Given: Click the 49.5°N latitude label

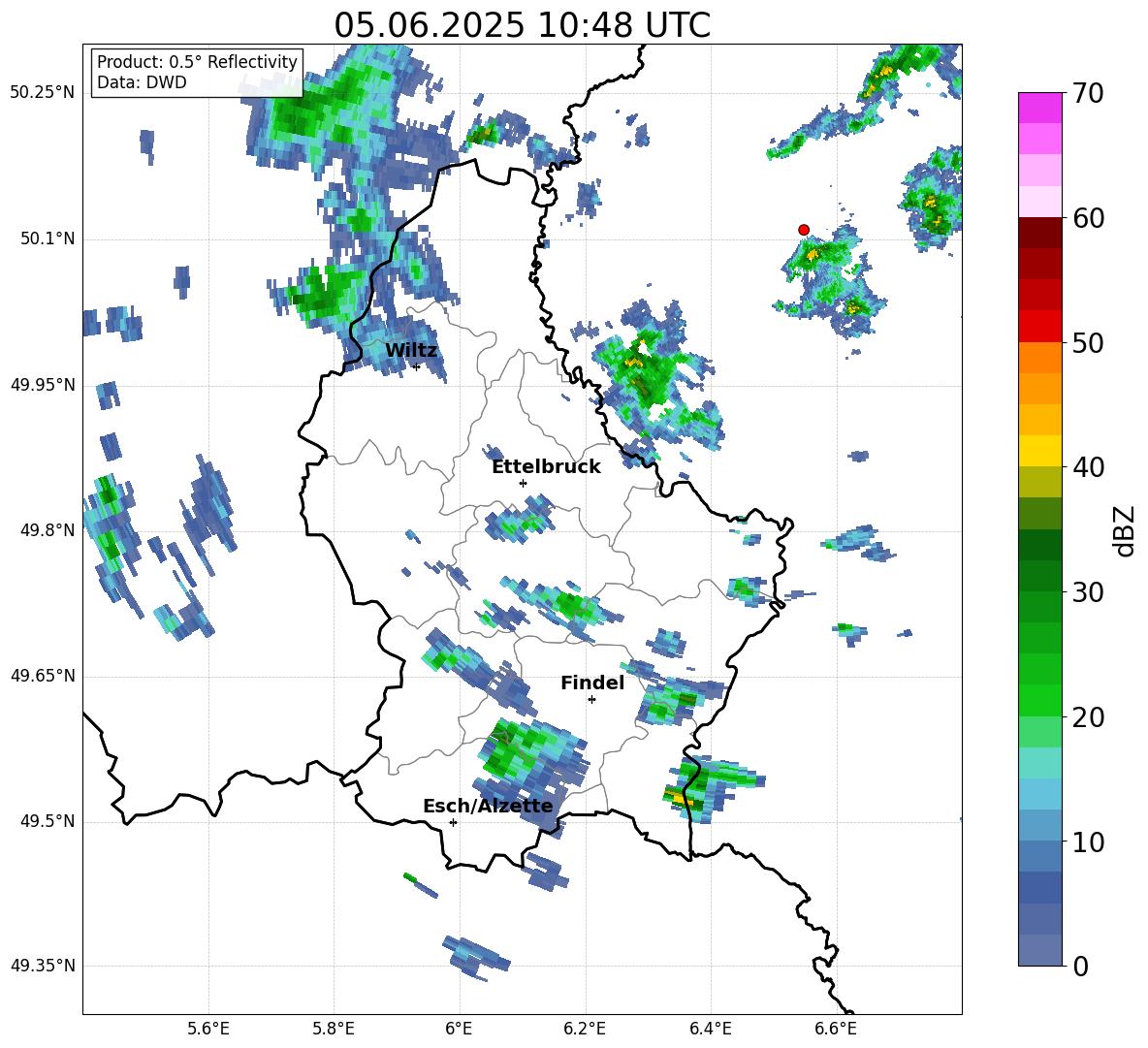Looking at the screenshot, I should [x=48, y=821].
